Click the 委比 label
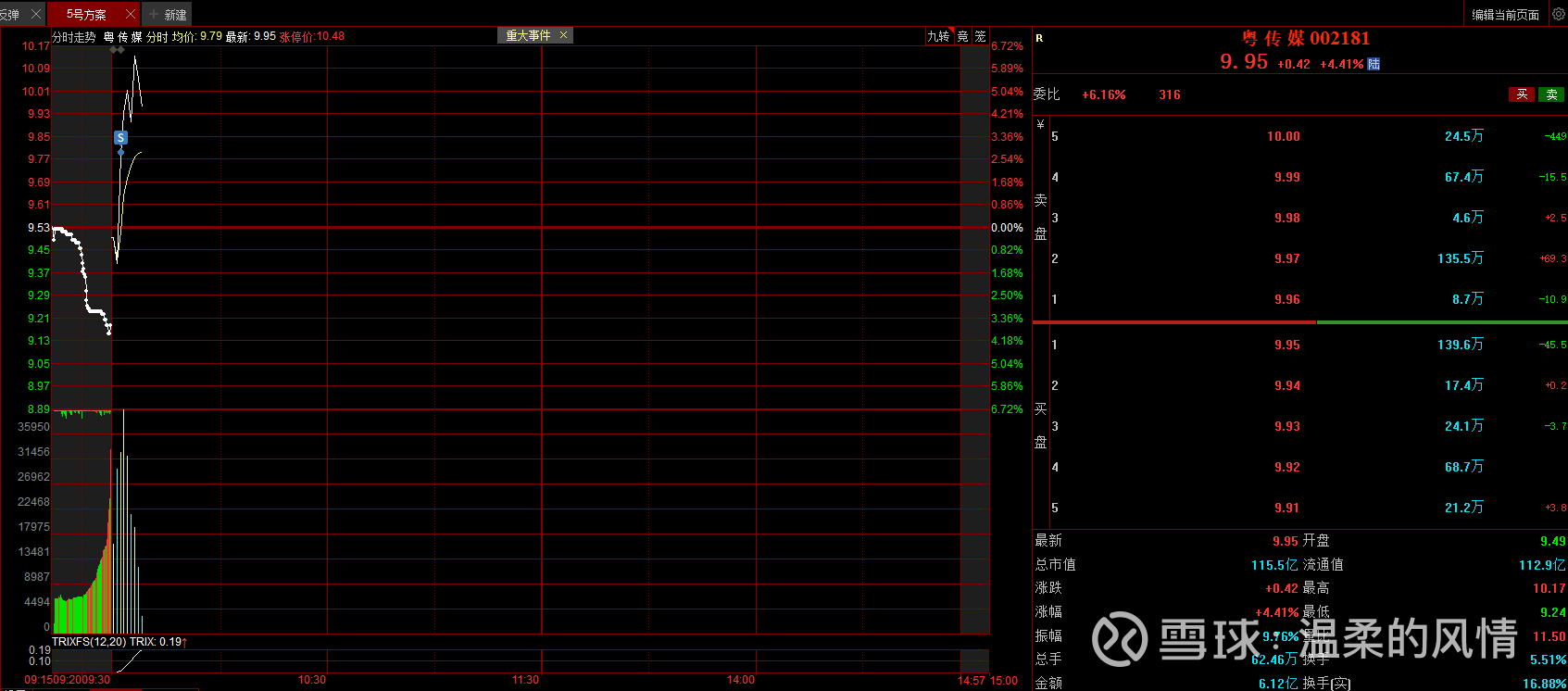The height and width of the screenshot is (691, 1568). [x=1047, y=94]
